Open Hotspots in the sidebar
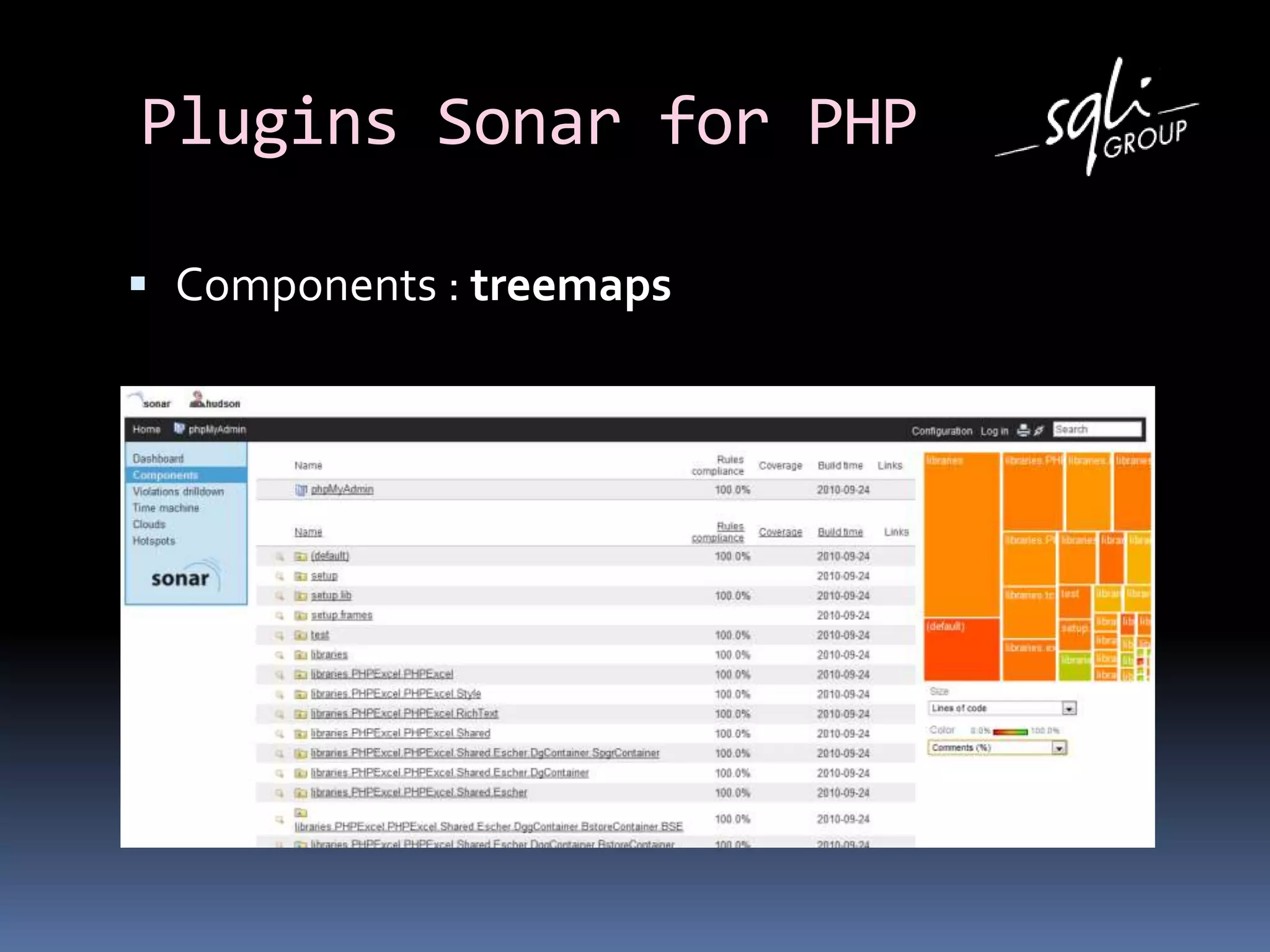The height and width of the screenshot is (952, 1270). [154, 540]
